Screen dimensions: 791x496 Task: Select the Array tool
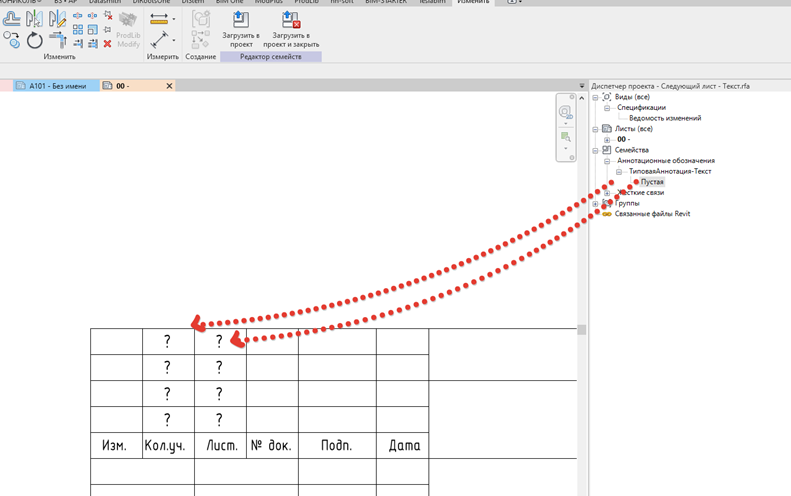(x=78, y=30)
